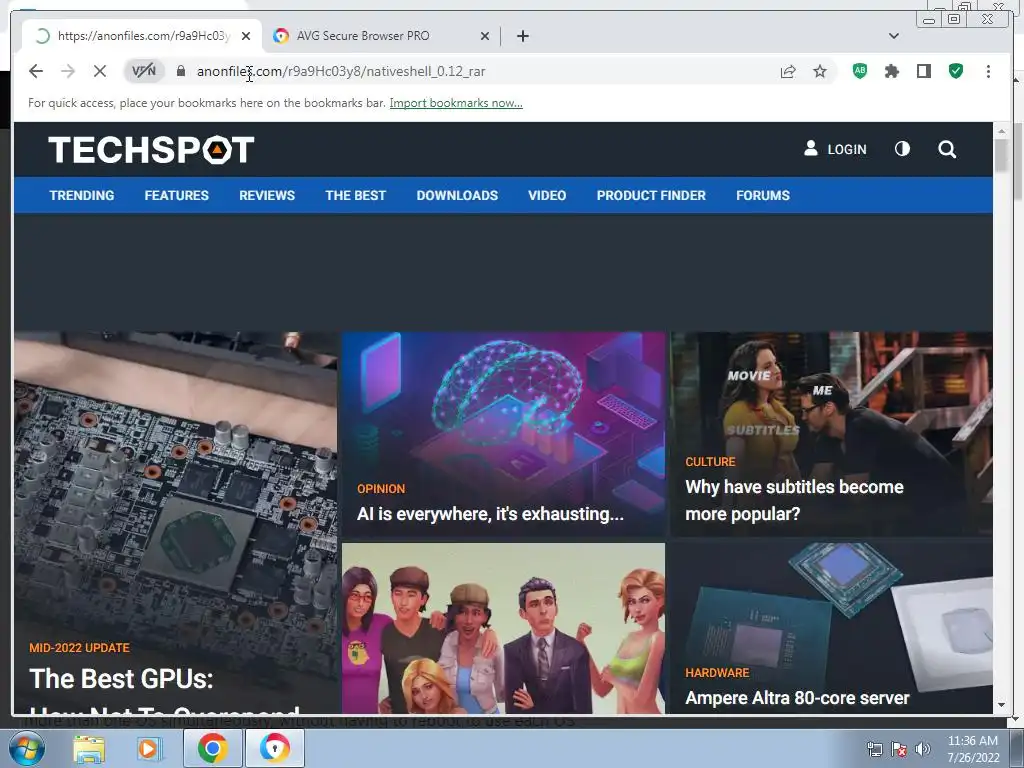1024x768 pixels.
Task: Expand the tab search dropdown arrow
Action: [x=894, y=36]
